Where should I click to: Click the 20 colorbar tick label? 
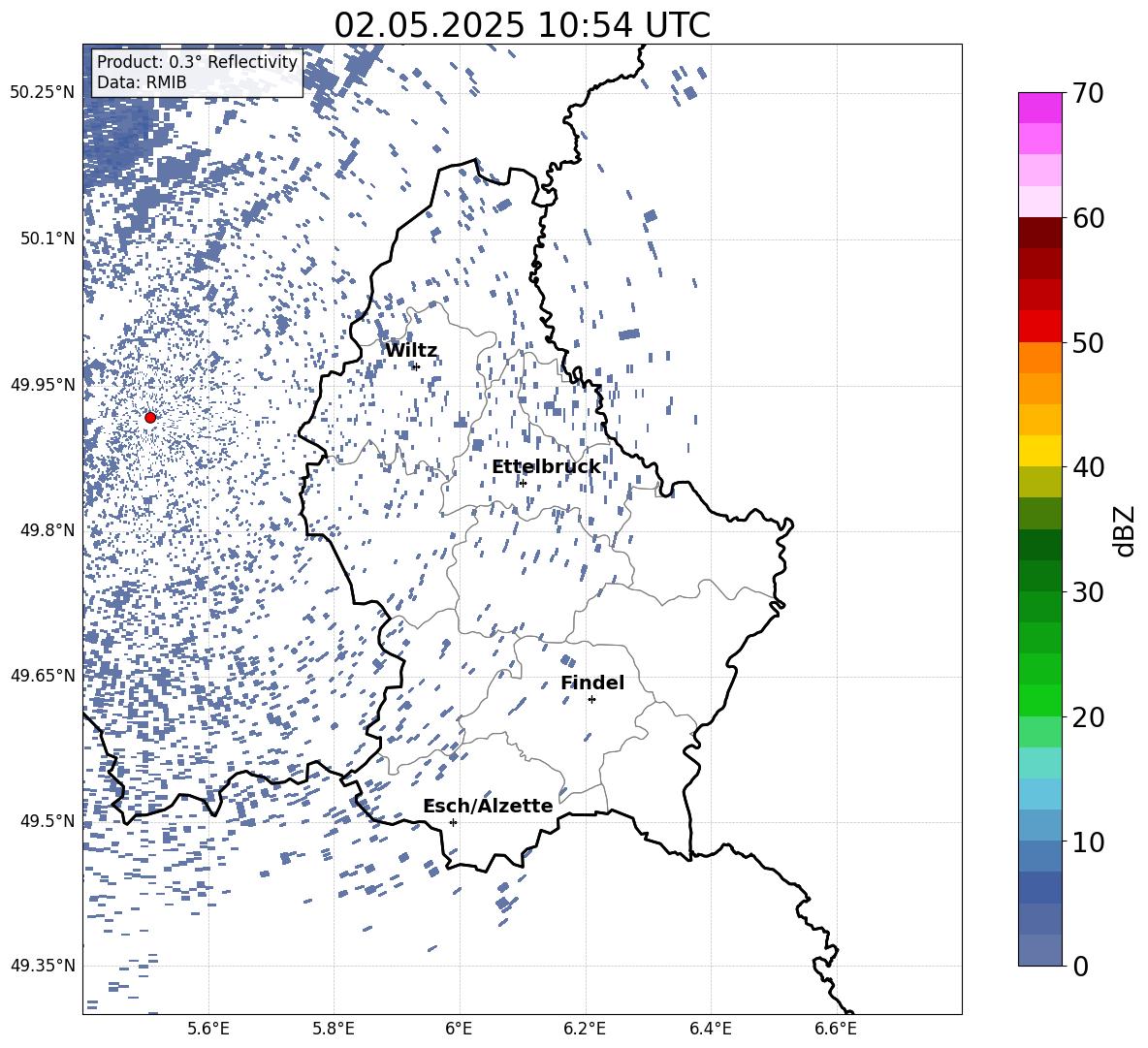1089,717
